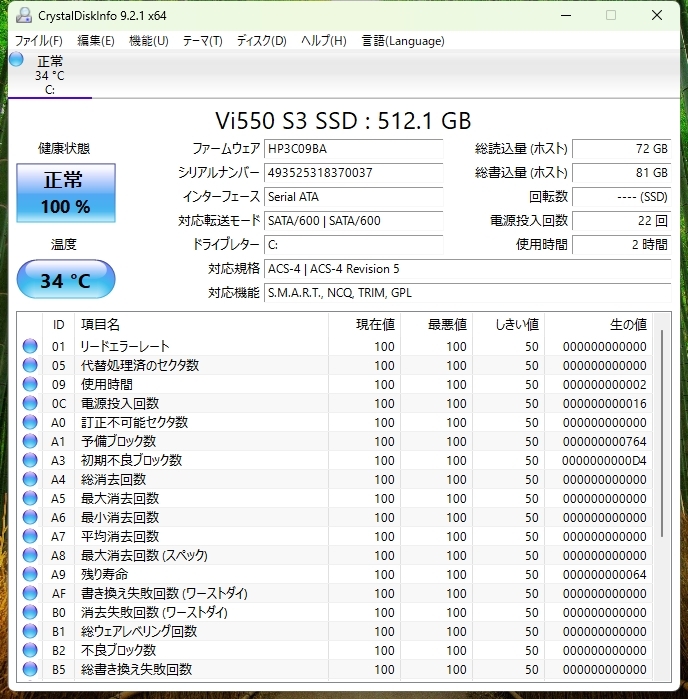688x699 pixels.
Task: Click the 回転数 value ---- (SSD)
Action: coord(622,197)
